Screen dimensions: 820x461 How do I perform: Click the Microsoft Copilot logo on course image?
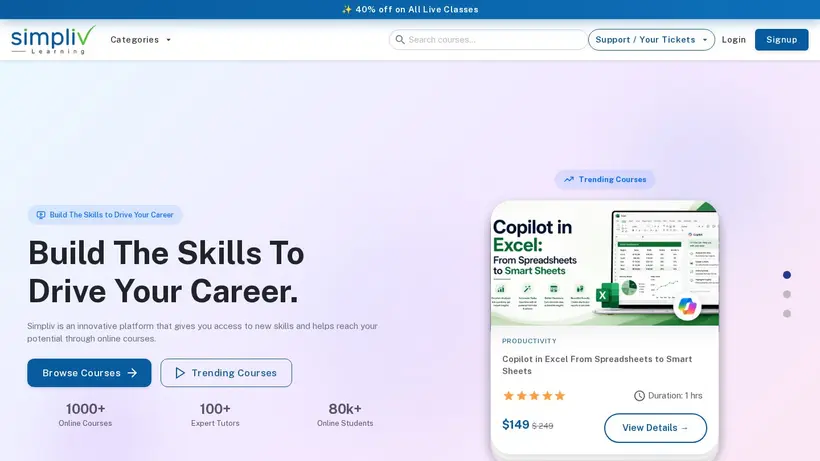687,307
